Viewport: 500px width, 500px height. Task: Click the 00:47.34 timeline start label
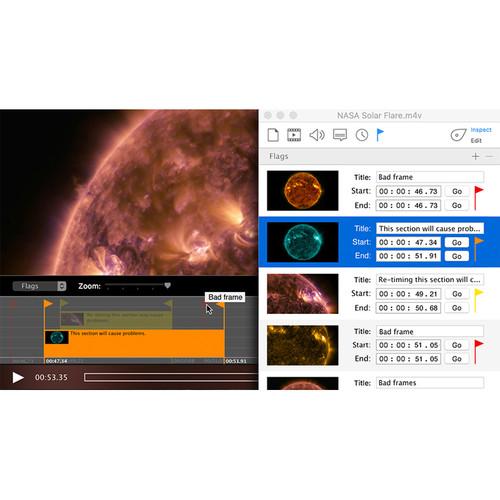56,361
